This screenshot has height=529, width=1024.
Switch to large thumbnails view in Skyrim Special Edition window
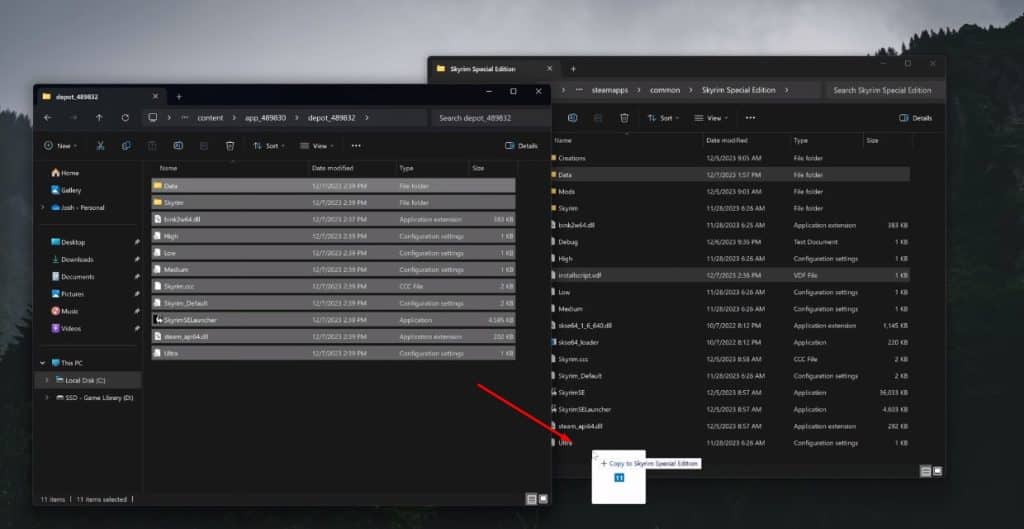click(938, 471)
